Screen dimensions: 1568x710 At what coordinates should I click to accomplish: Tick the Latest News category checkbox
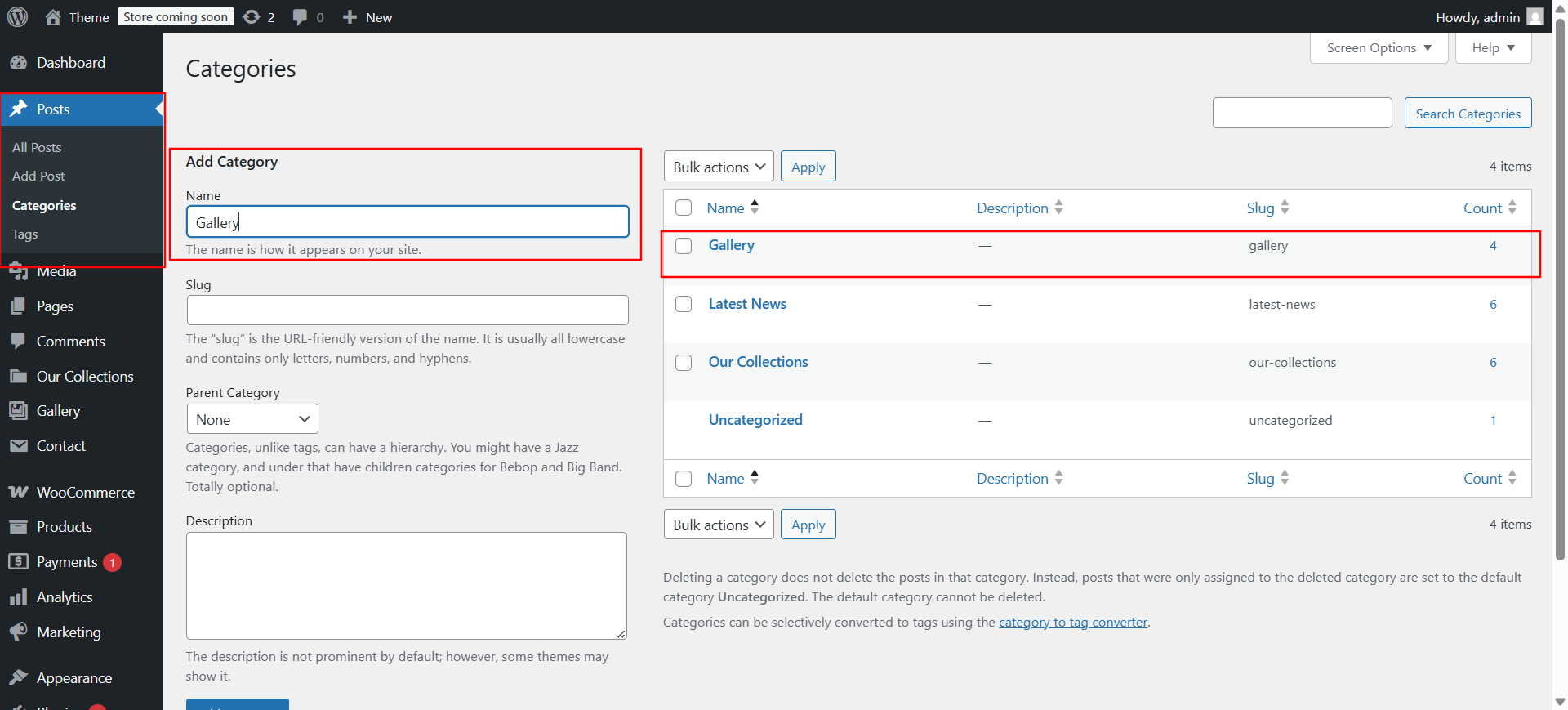click(x=684, y=304)
